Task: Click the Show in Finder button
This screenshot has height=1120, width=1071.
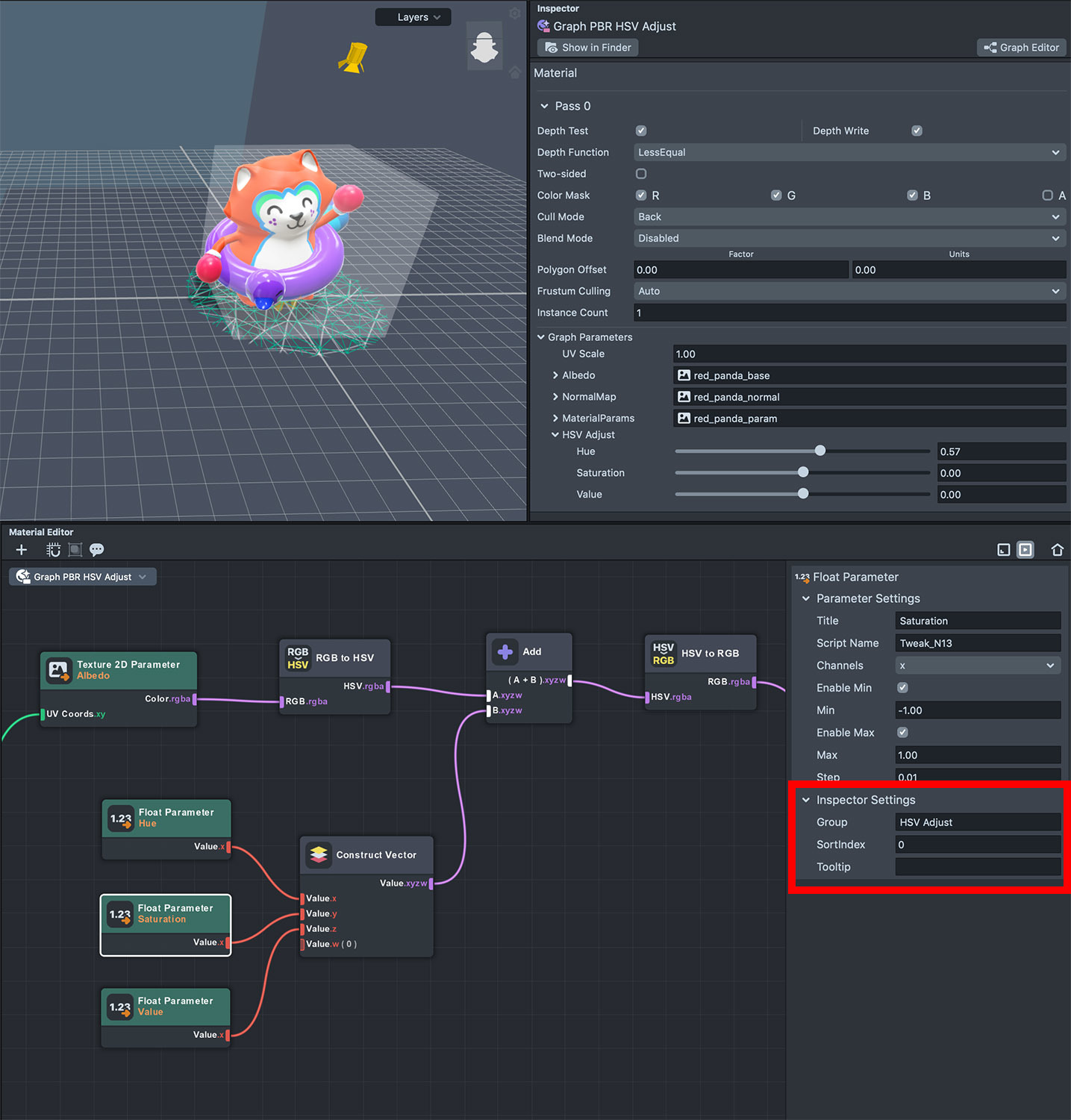Action: (x=588, y=47)
